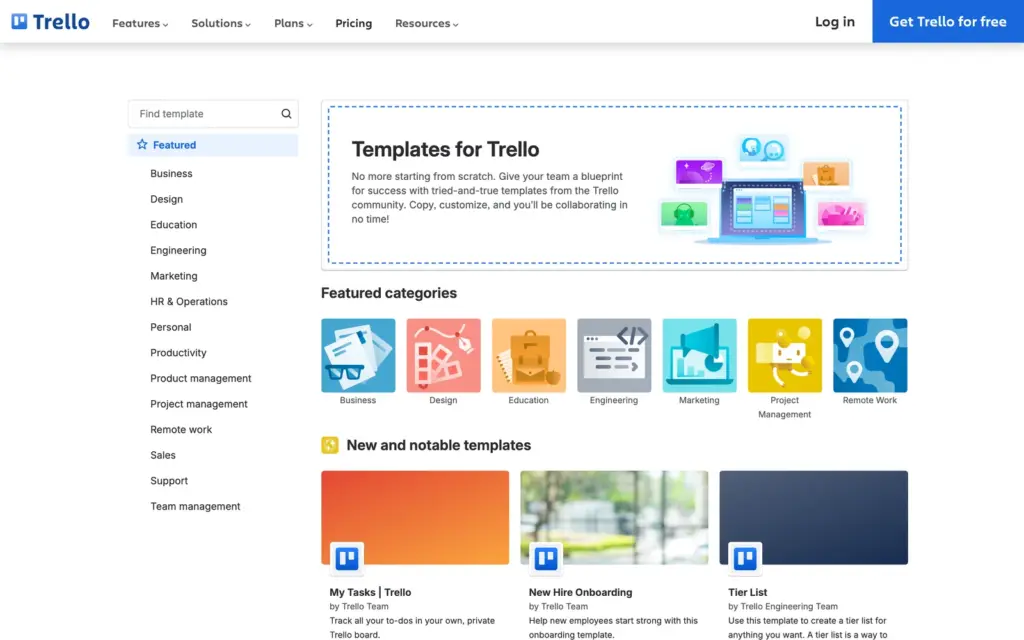Expand the Resources dropdown menu
Viewport: 1024px width, 640px height.
click(x=426, y=23)
